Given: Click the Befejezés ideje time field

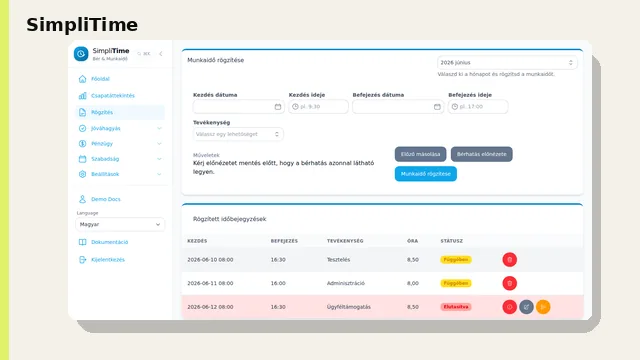Looking at the screenshot, I should (x=478, y=107).
